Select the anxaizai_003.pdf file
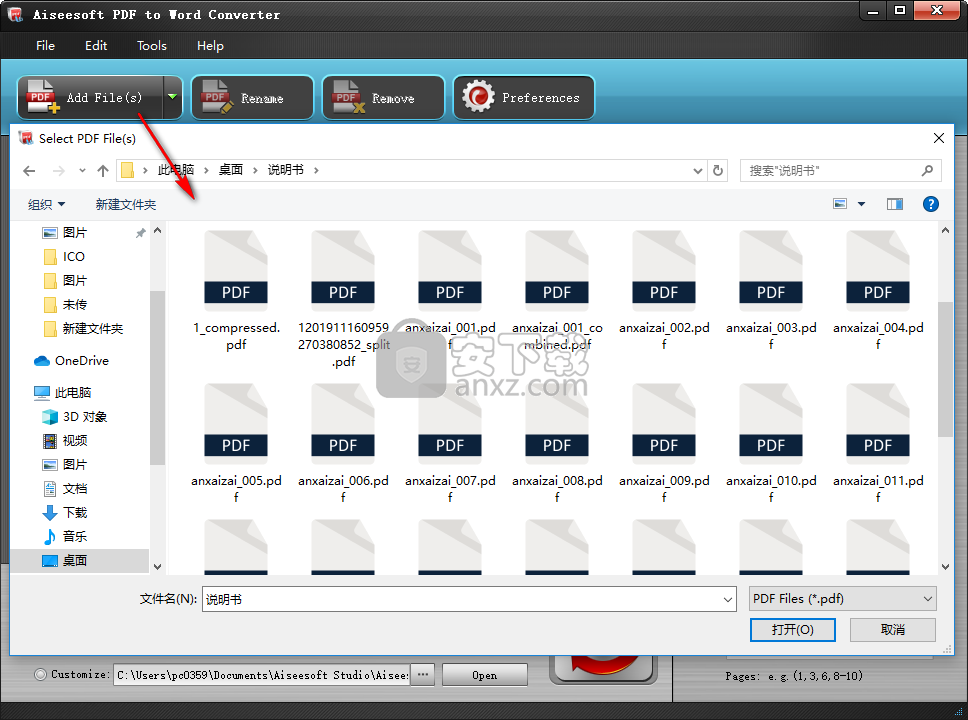The width and height of the screenshot is (968, 720). click(771, 290)
